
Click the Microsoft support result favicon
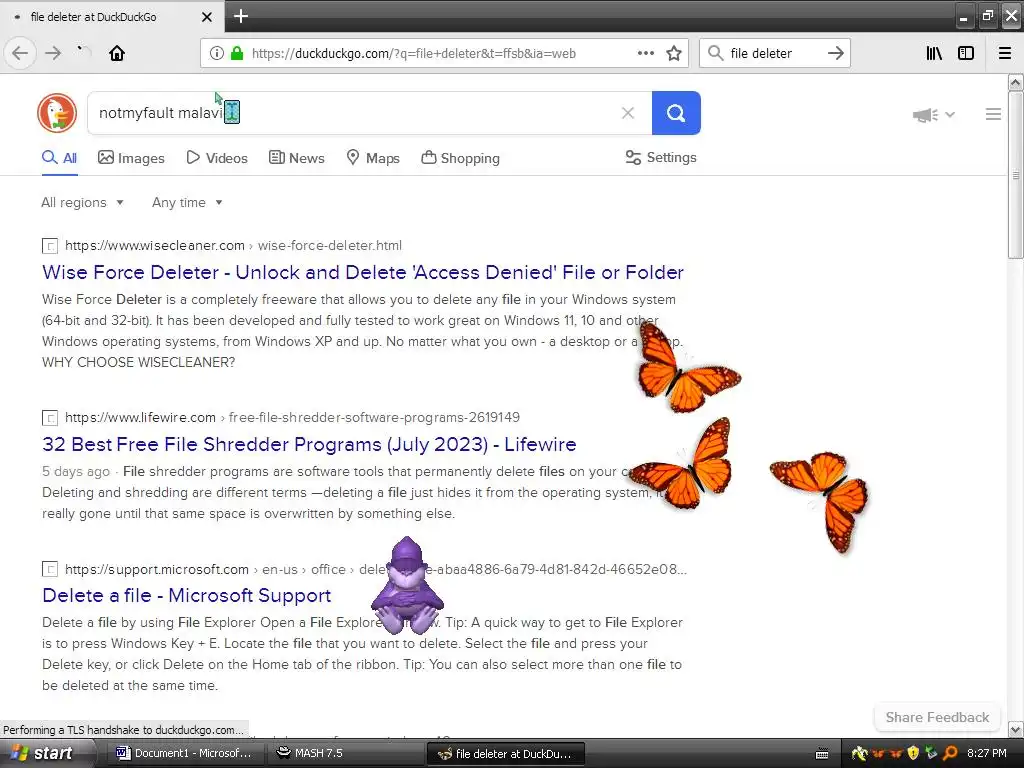tap(50, 569)
